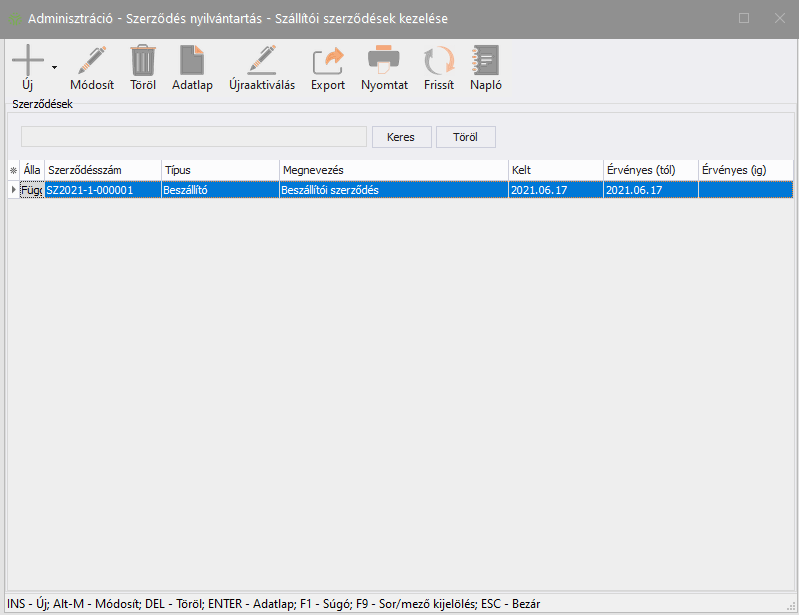Click the Érvényes (tól) column header
Image resolution: width=799 pixels, height=615 pixels.
click(x=650, y=170)
